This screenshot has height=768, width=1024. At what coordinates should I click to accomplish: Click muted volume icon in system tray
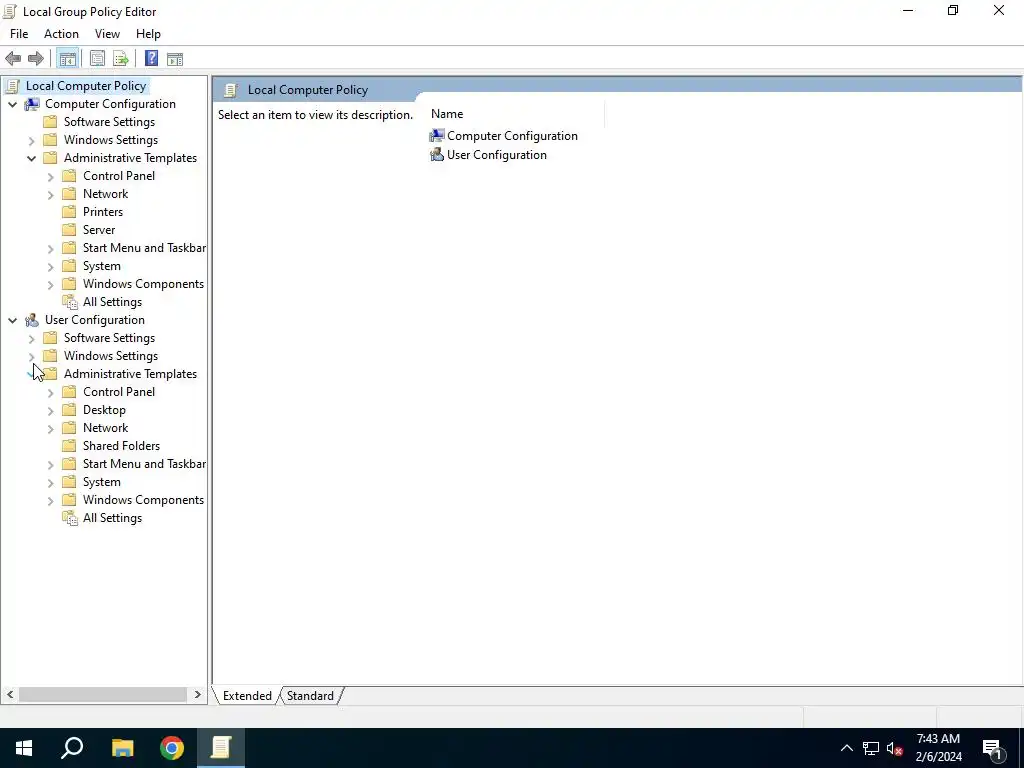coord(895,748)
